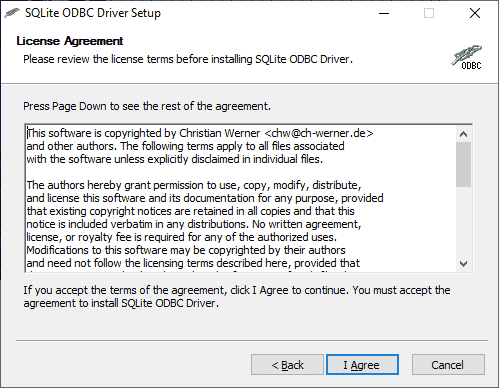
Task: Click the feather icon in the title bar
Action: pos(12,13)
